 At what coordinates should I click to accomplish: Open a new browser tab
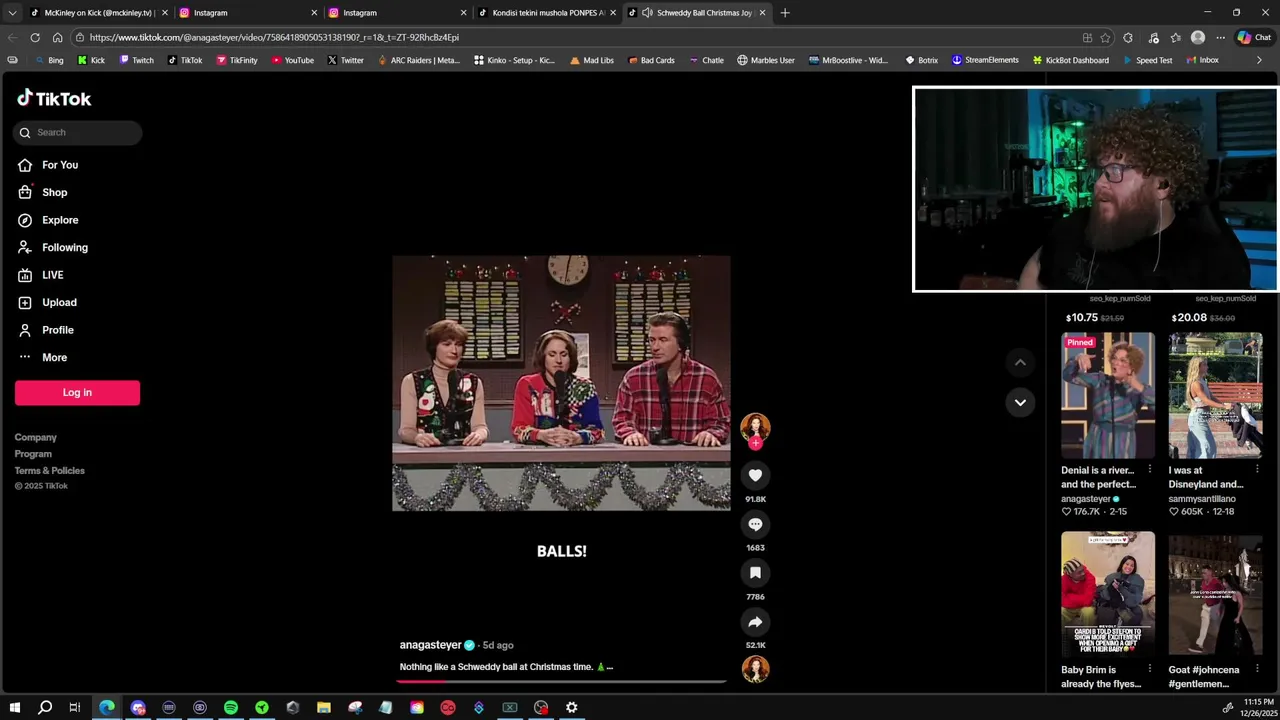point(785,13)
